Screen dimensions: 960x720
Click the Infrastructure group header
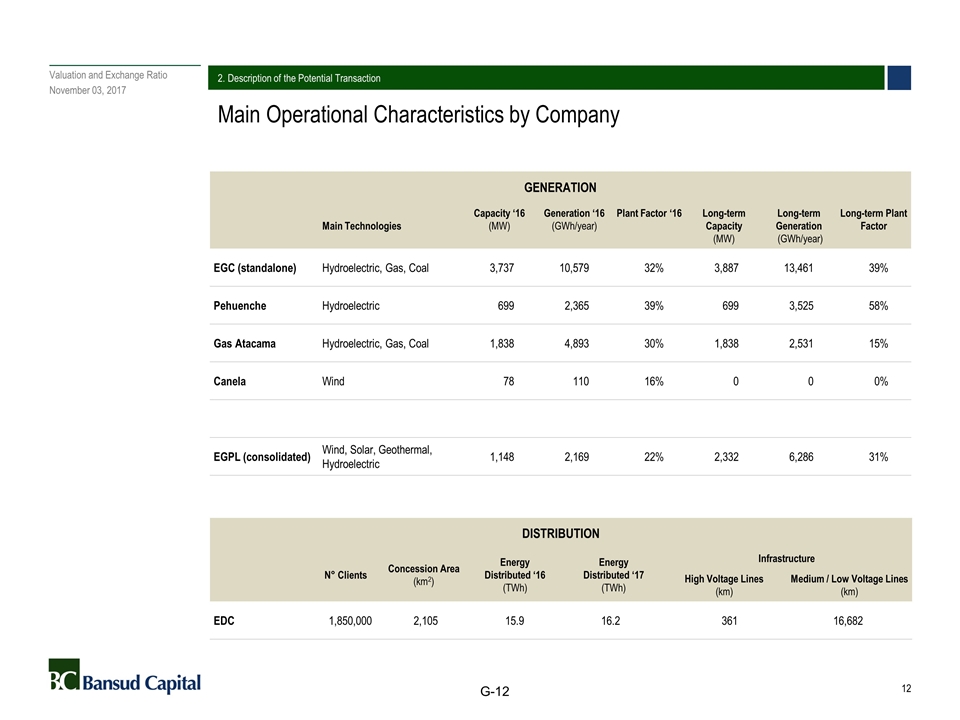pos(786,558)
